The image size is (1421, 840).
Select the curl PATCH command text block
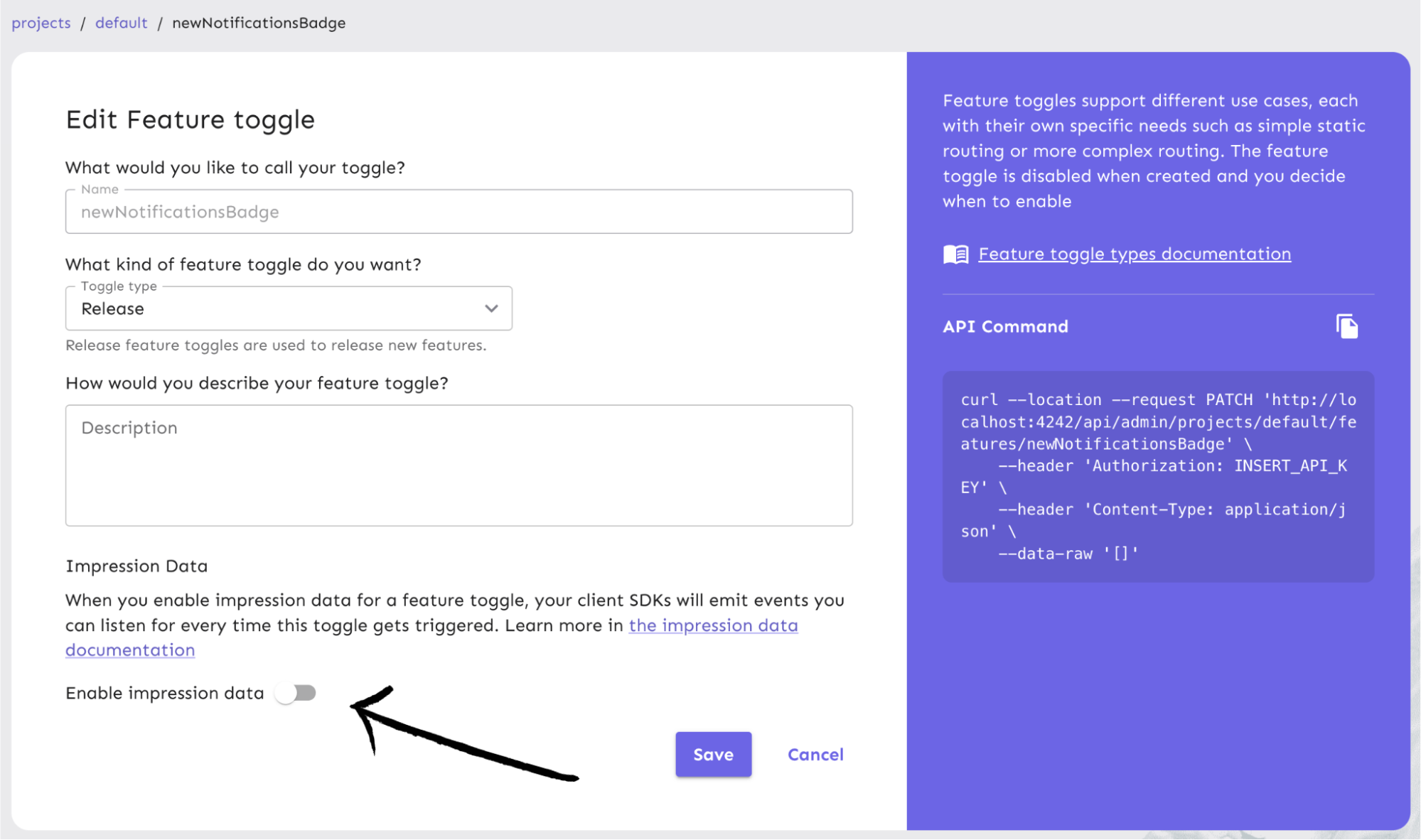(x=1157, y=476)
